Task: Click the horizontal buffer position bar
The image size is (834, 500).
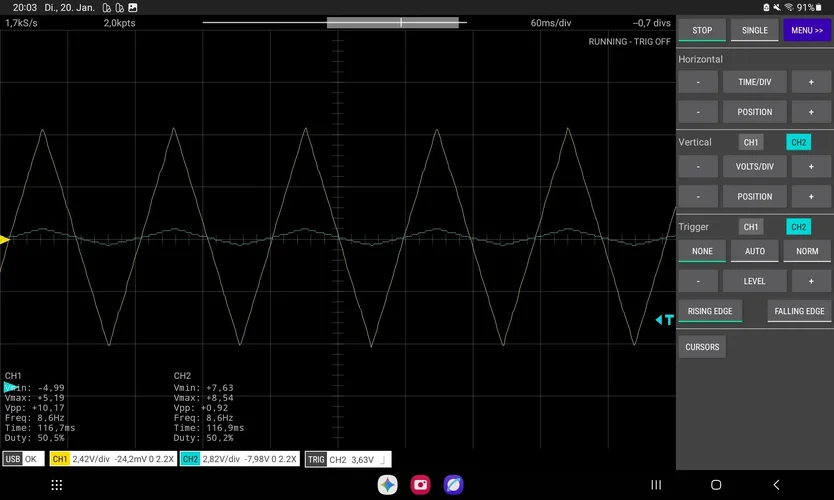Action: tap(335, 22)
